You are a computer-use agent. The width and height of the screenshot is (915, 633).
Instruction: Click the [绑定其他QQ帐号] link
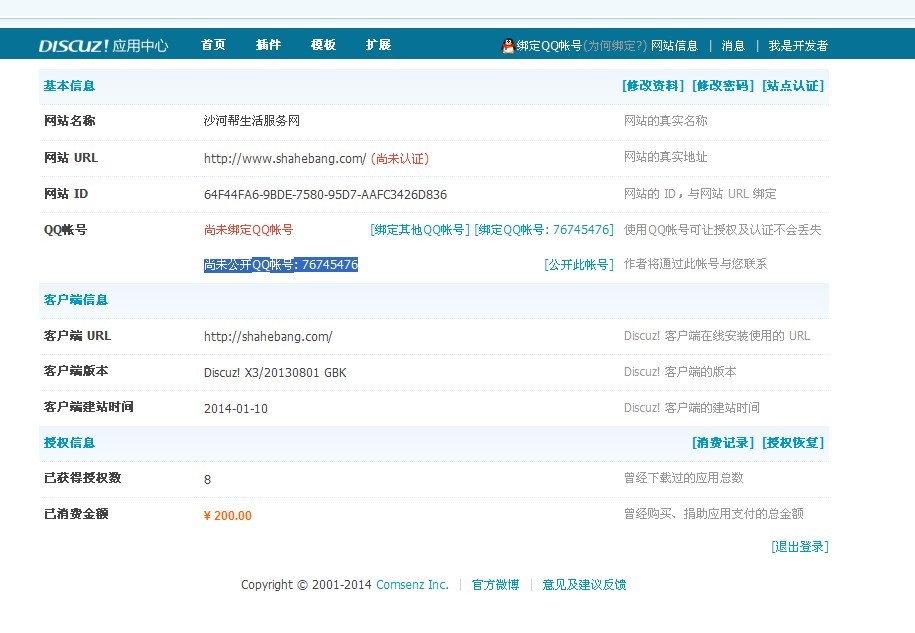tap(419, 230)
